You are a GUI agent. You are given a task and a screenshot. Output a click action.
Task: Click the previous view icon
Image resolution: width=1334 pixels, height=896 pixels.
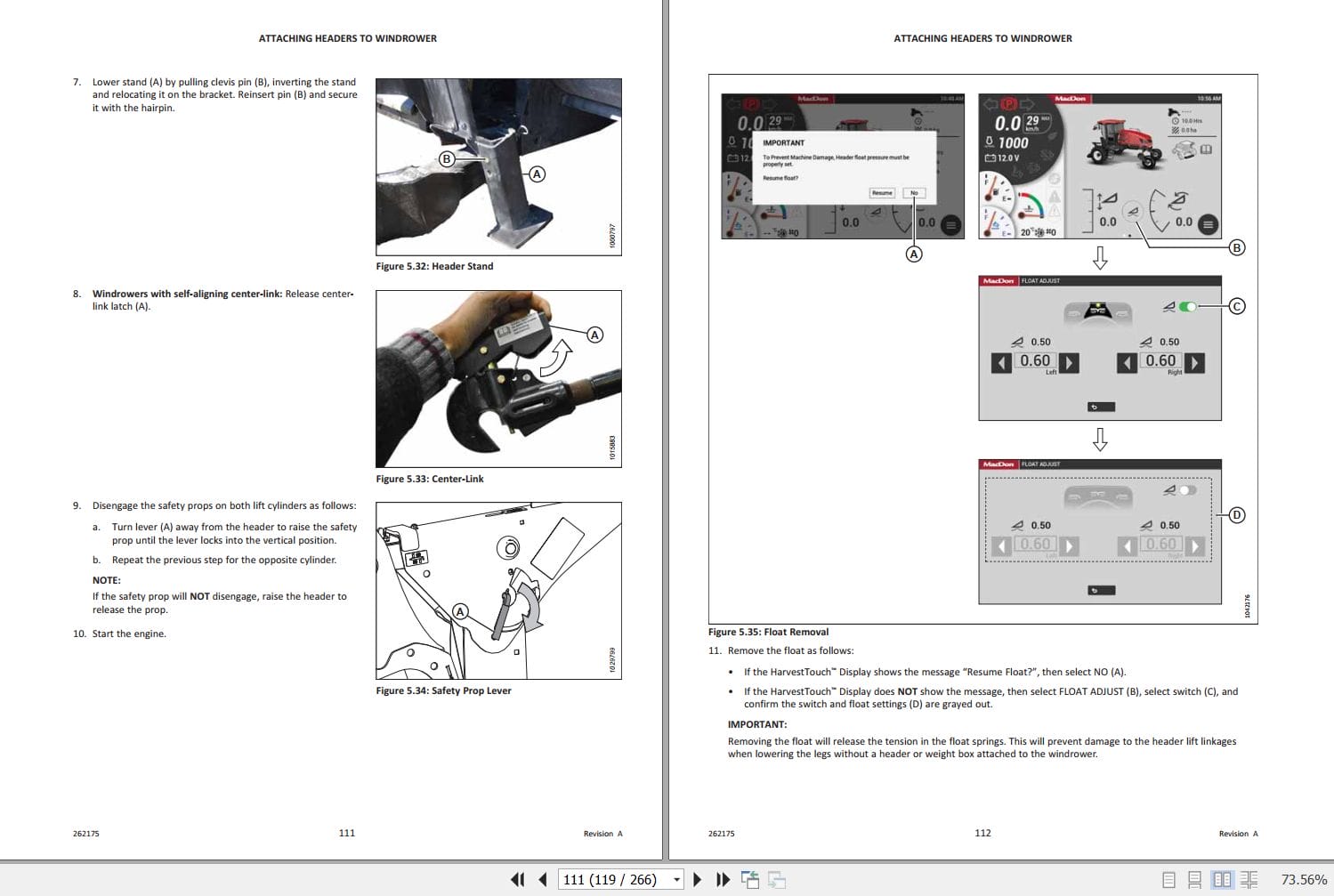tap(750, 879)
